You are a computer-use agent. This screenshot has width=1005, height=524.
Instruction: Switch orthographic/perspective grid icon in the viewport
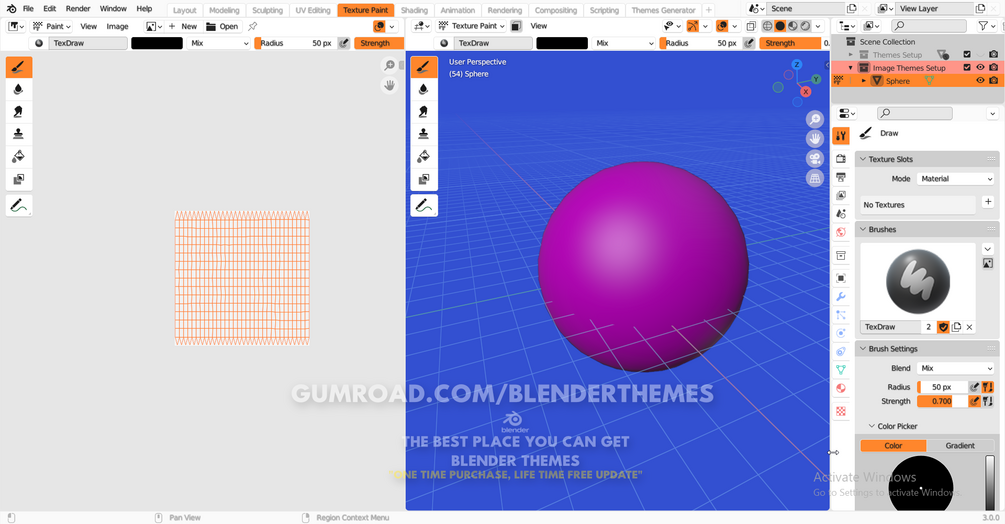coord(815,179)
